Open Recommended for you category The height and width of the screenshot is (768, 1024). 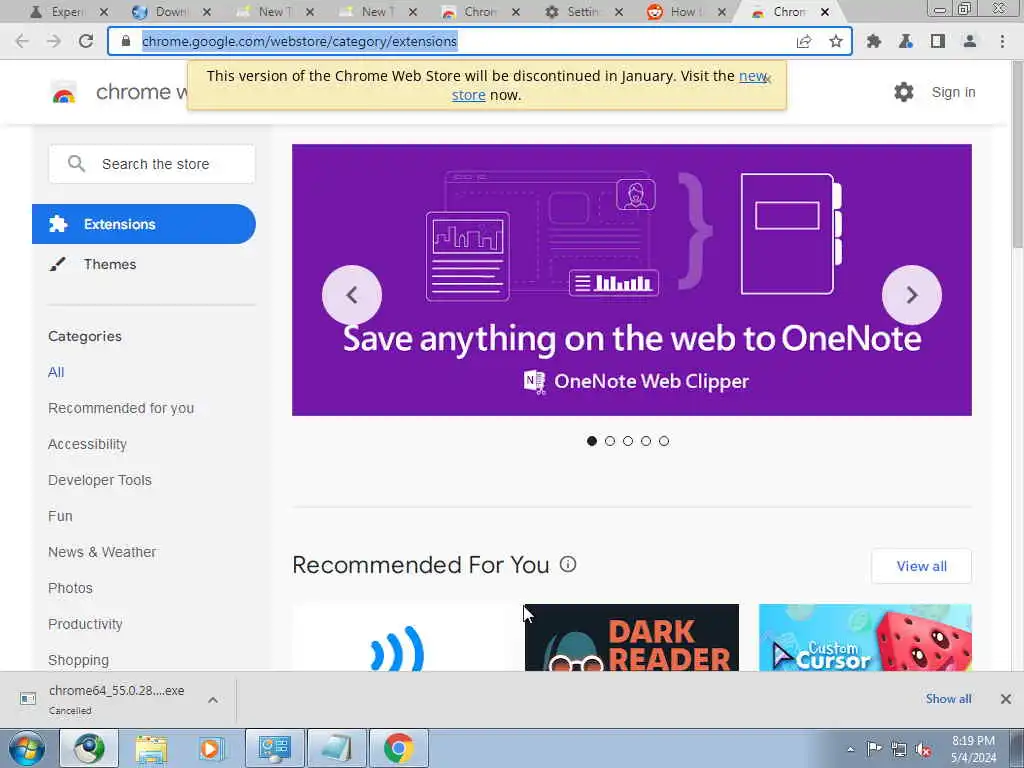click(x=121, y=408)
